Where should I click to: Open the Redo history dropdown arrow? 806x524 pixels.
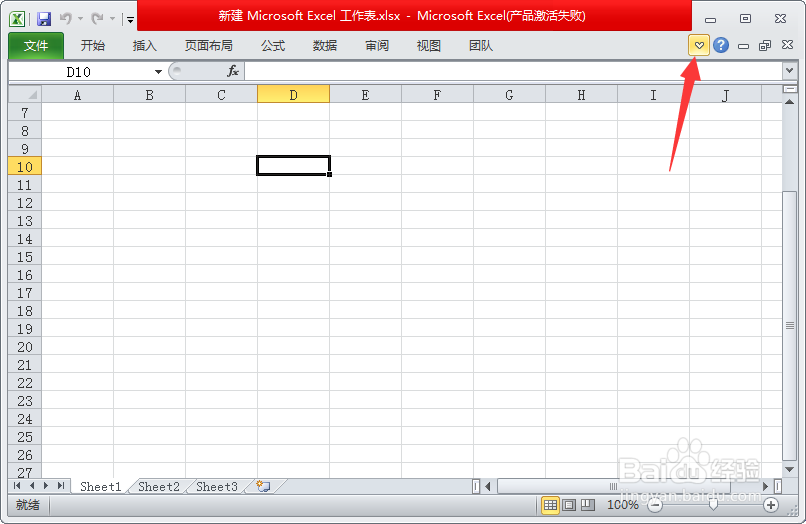point(112,19)
